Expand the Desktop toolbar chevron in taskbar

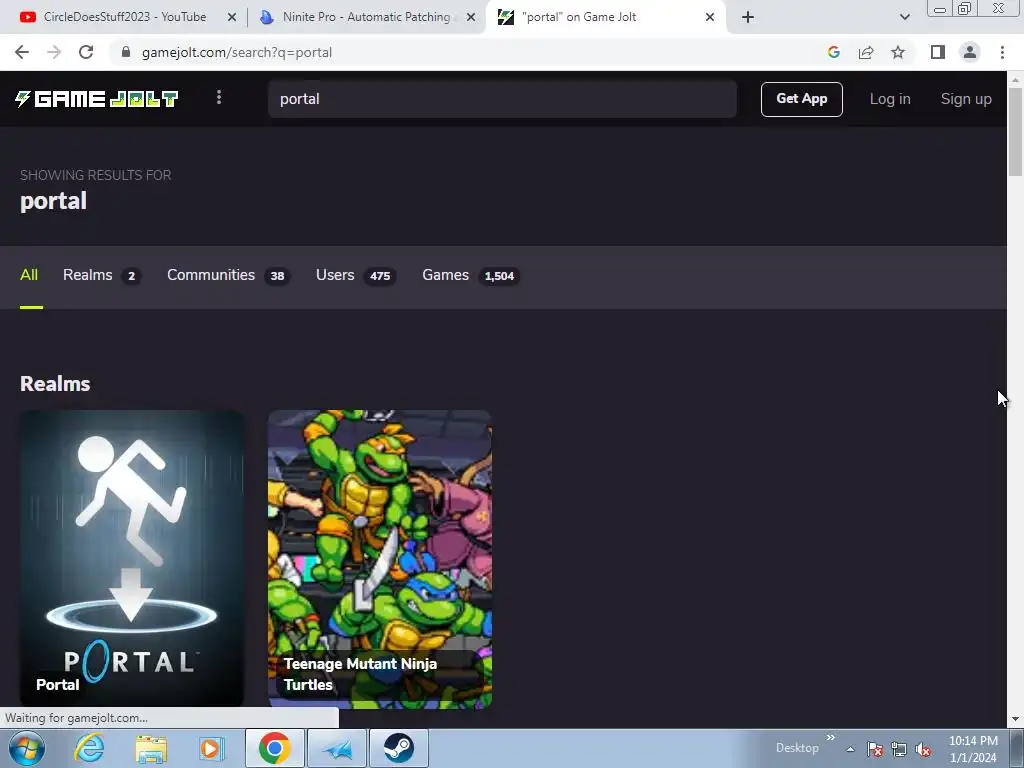click(831, 738)
